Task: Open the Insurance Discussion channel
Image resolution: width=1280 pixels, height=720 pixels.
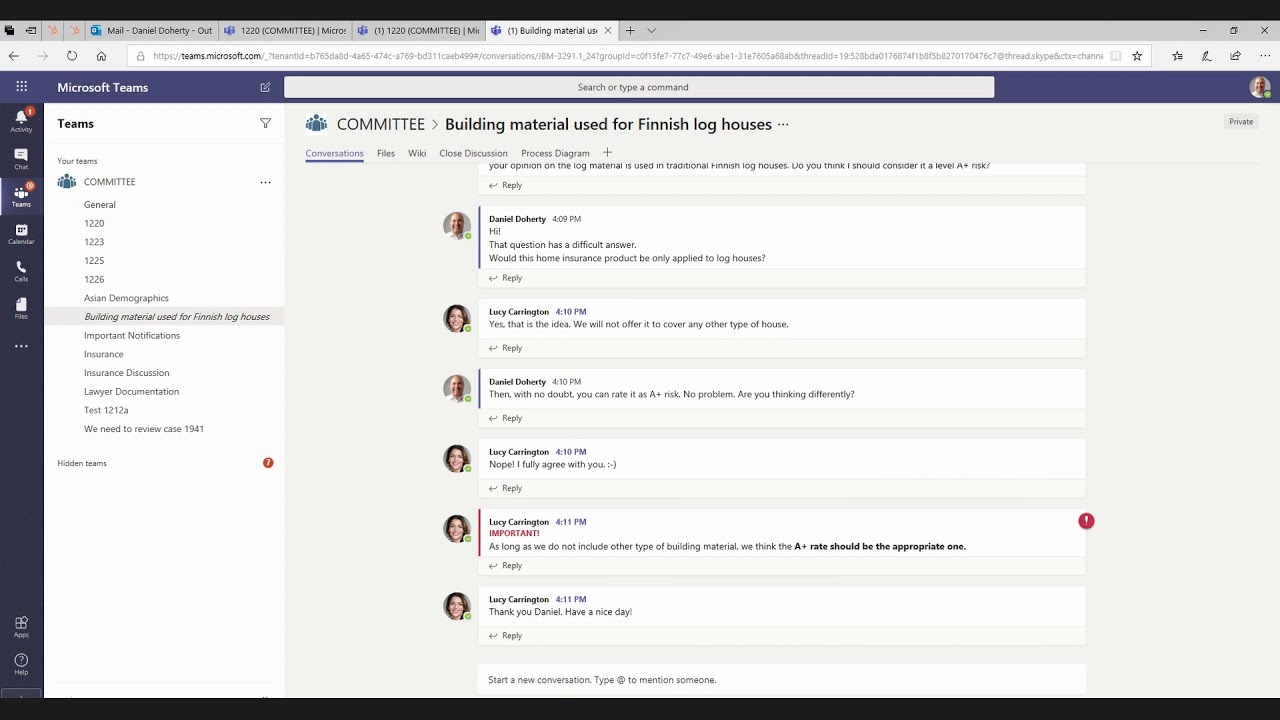Action: (x=126, y=373)
